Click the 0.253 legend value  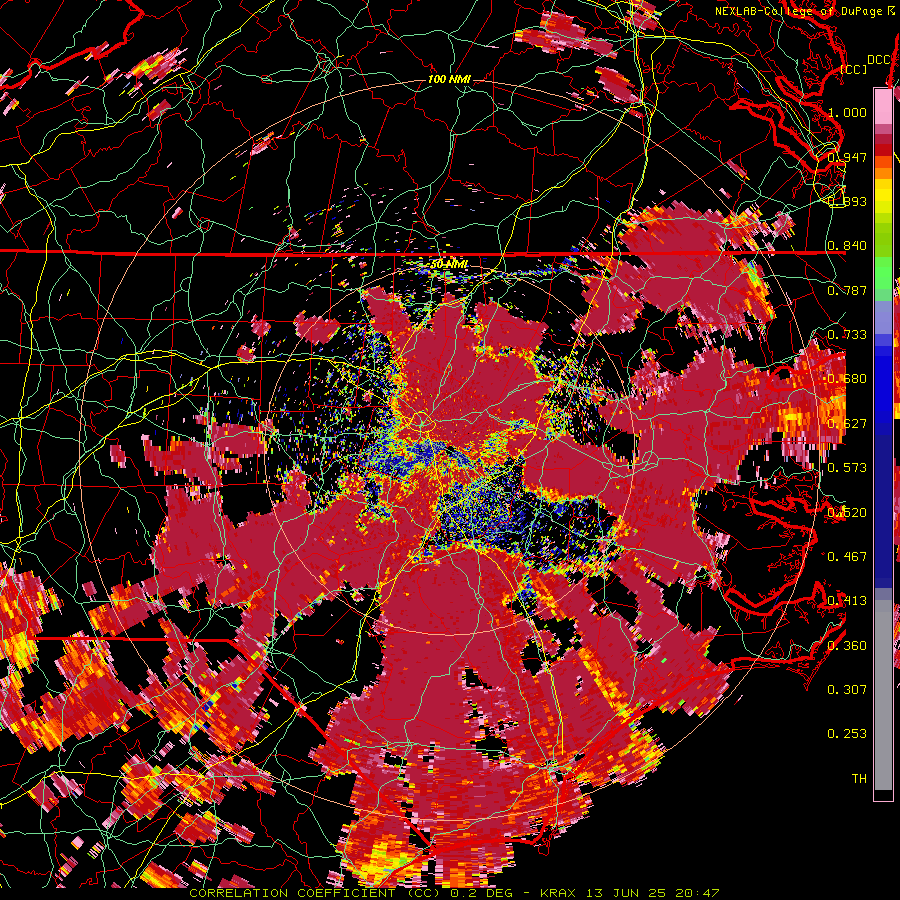coord(847,734)
